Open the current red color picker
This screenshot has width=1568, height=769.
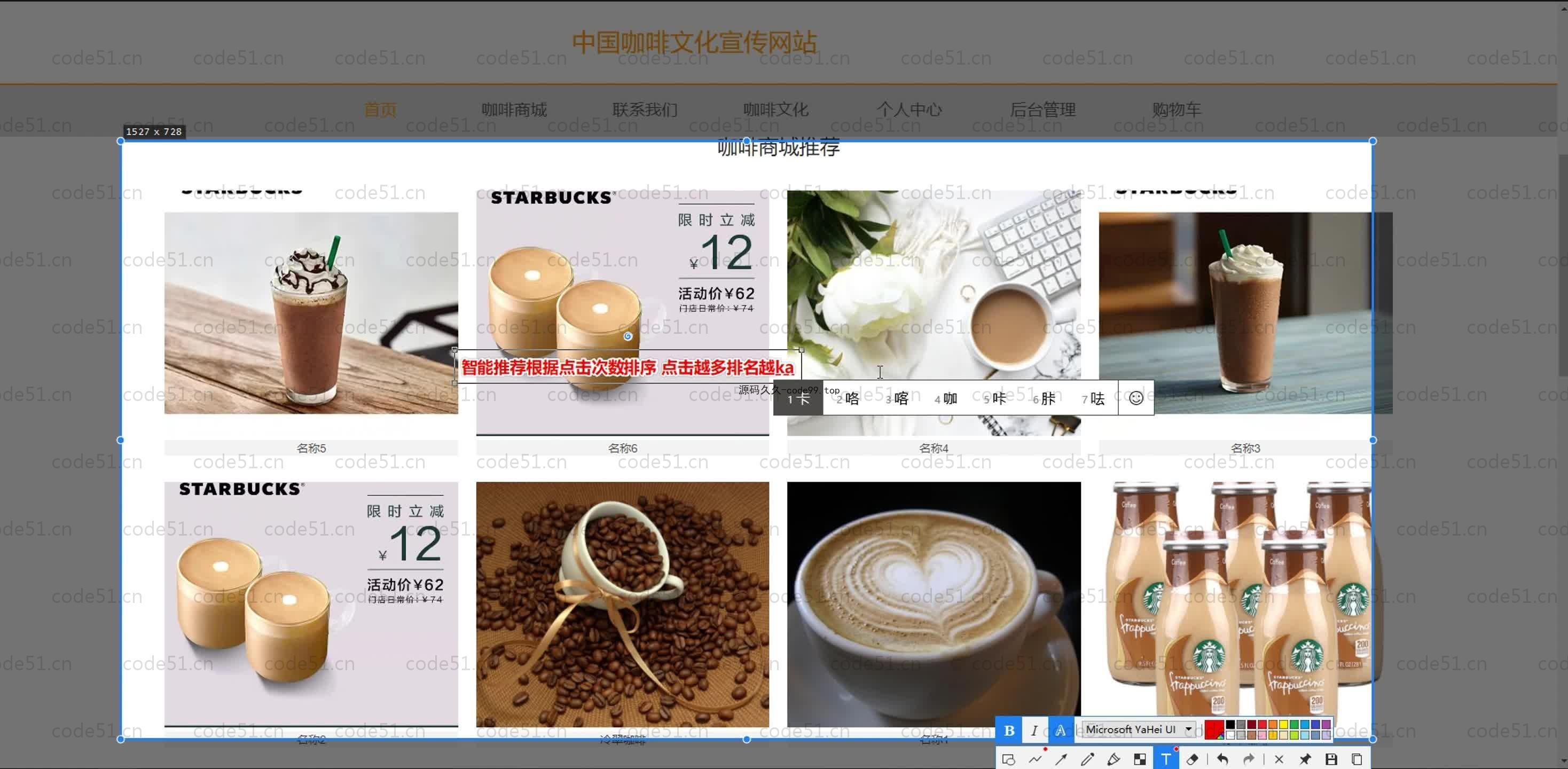pyautogui.click(x=1215, y=730)
